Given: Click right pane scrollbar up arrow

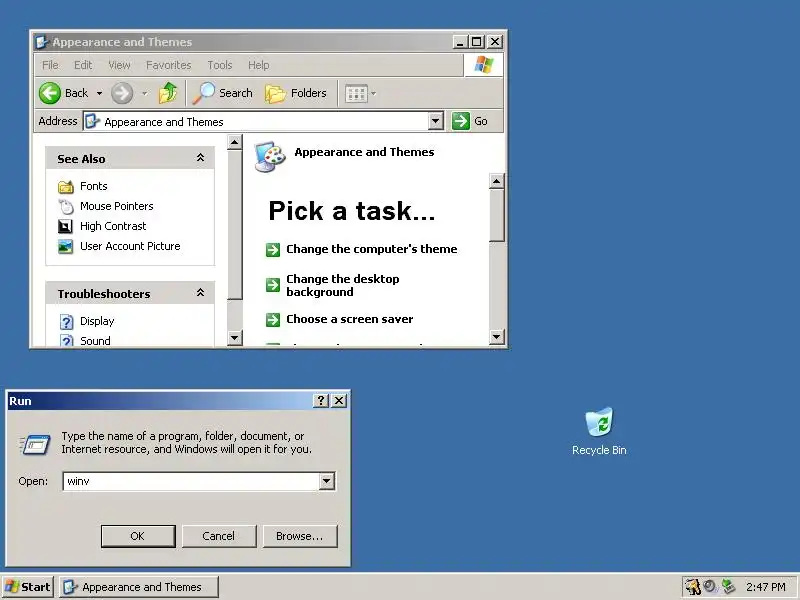Looking at the screenshot, I should pos(496,181).
